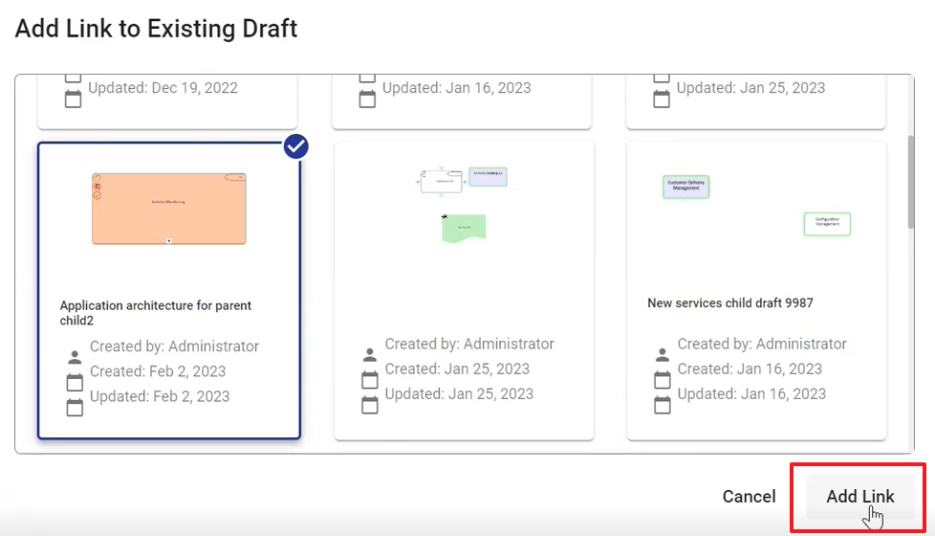Click calendar icon beside Created: Jan 25, 2023

369,380
